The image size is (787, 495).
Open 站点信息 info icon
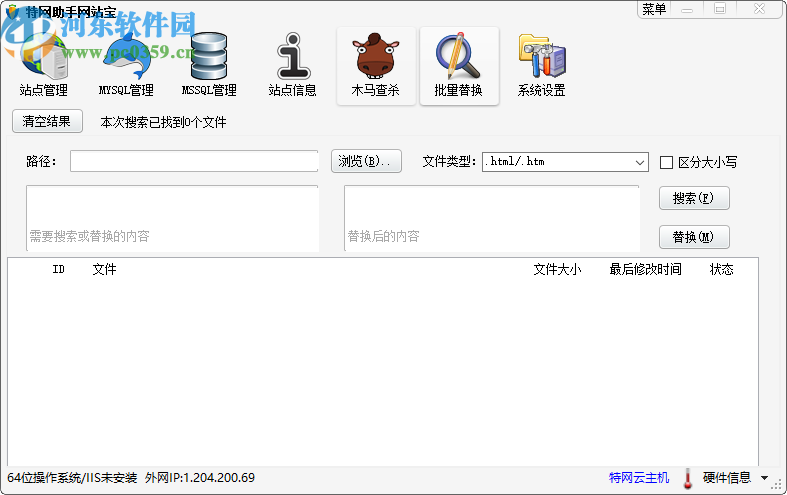tap(293, 65)
